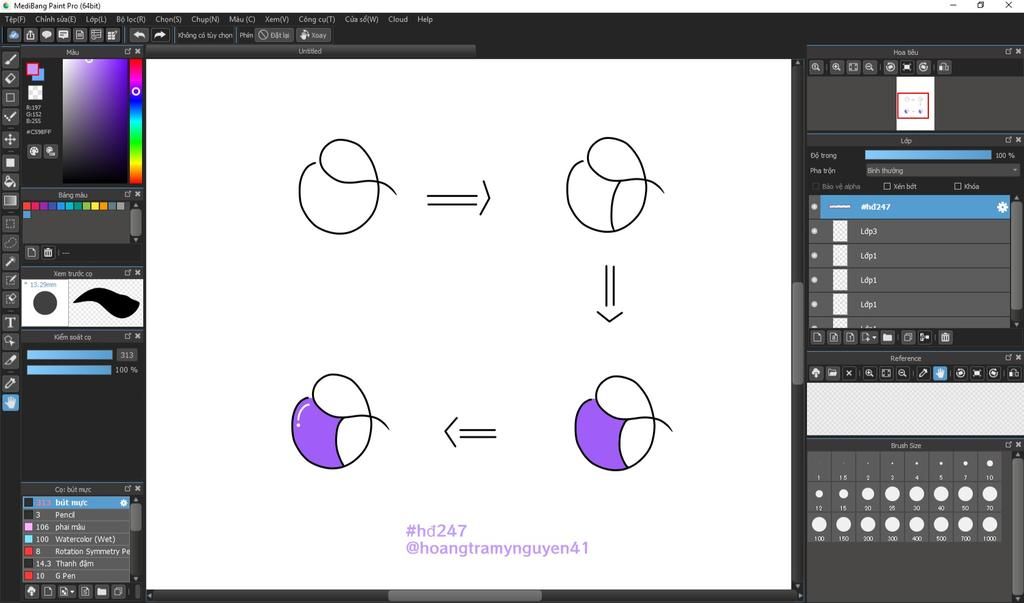Choose the phai màu brush
Image resolution: width=1024 pixels, height=603 pixels.
pyautogui.click(x=76, y=527)
